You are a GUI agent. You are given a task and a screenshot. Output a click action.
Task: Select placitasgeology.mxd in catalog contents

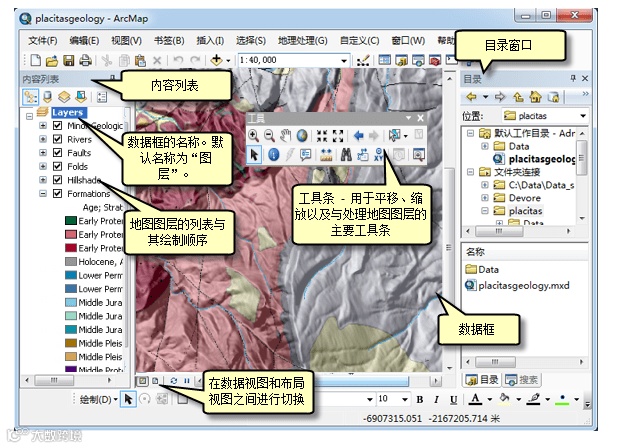click(518, 285)
